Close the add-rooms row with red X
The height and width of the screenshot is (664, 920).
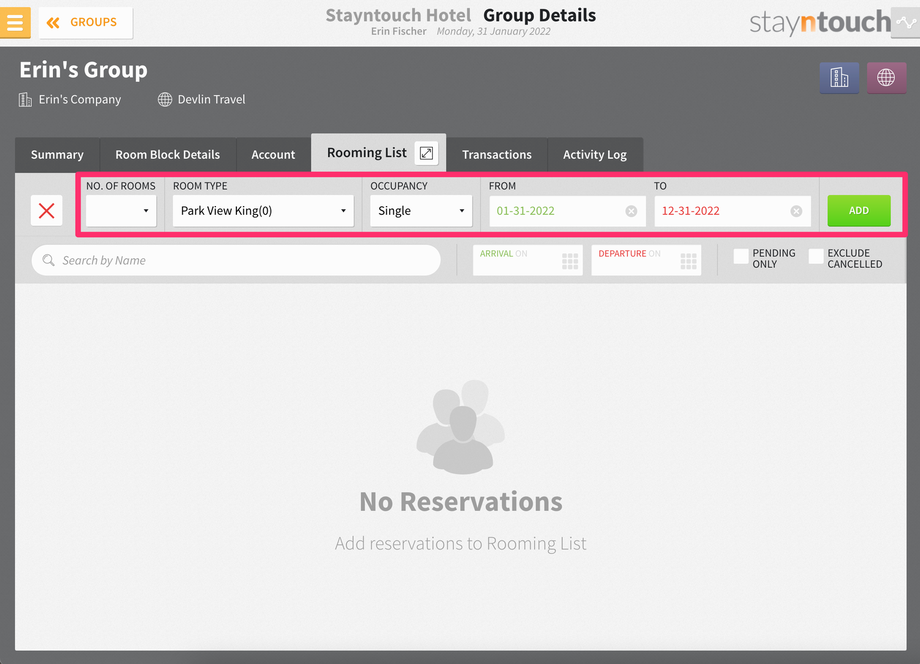[x=46, y=211]
